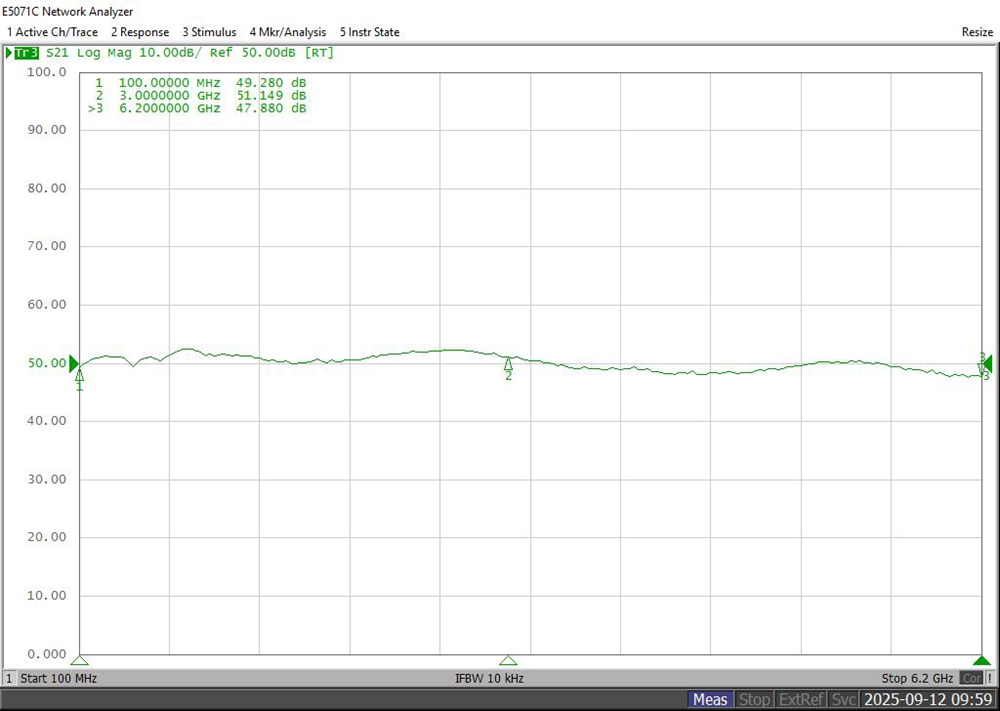
Task: Select marker 2 triangle on the trace
Action: point(508,364)
